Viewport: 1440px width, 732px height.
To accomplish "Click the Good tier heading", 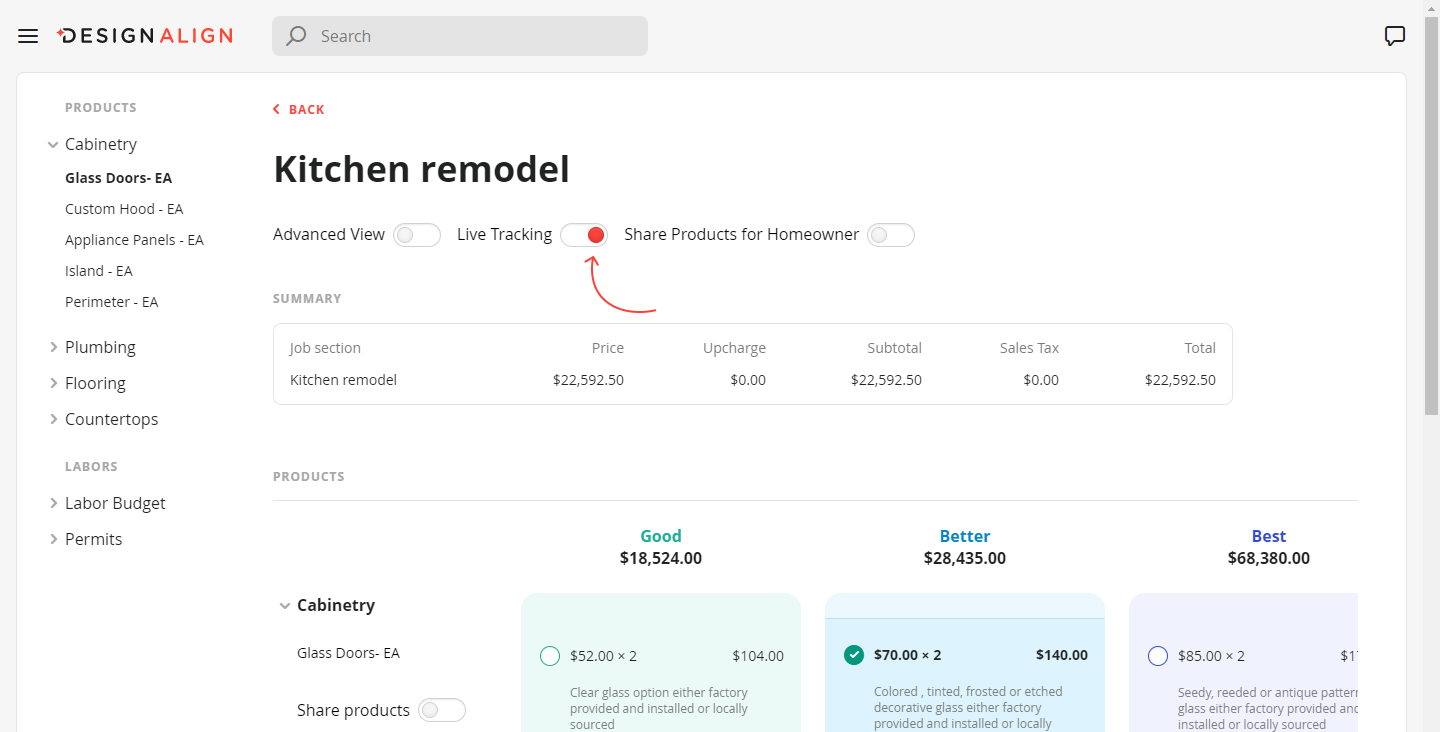I will point(661,536).
